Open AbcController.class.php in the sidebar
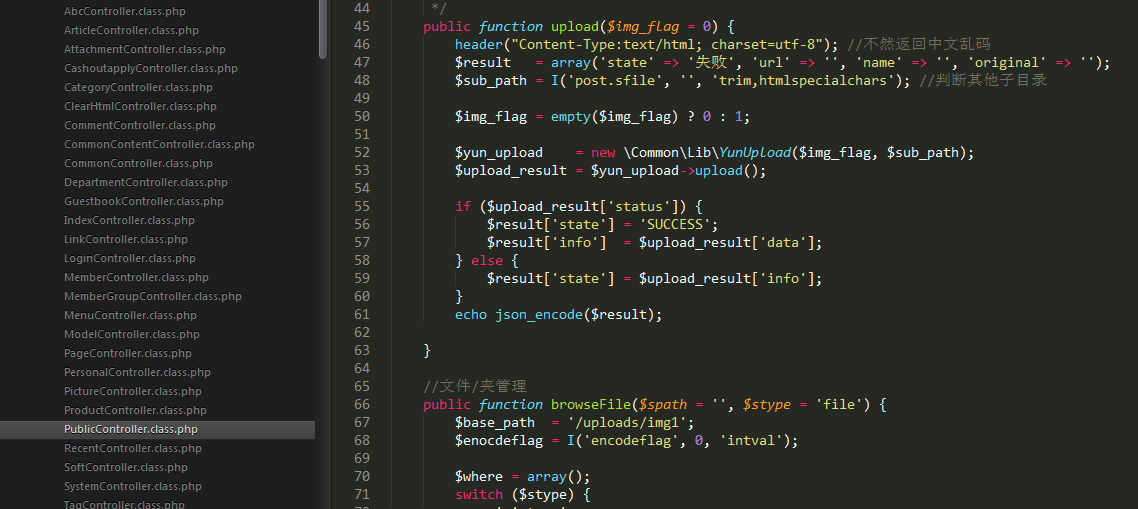Image resolution: width=1138 pixels, height=509 pixels. [124, 11]
